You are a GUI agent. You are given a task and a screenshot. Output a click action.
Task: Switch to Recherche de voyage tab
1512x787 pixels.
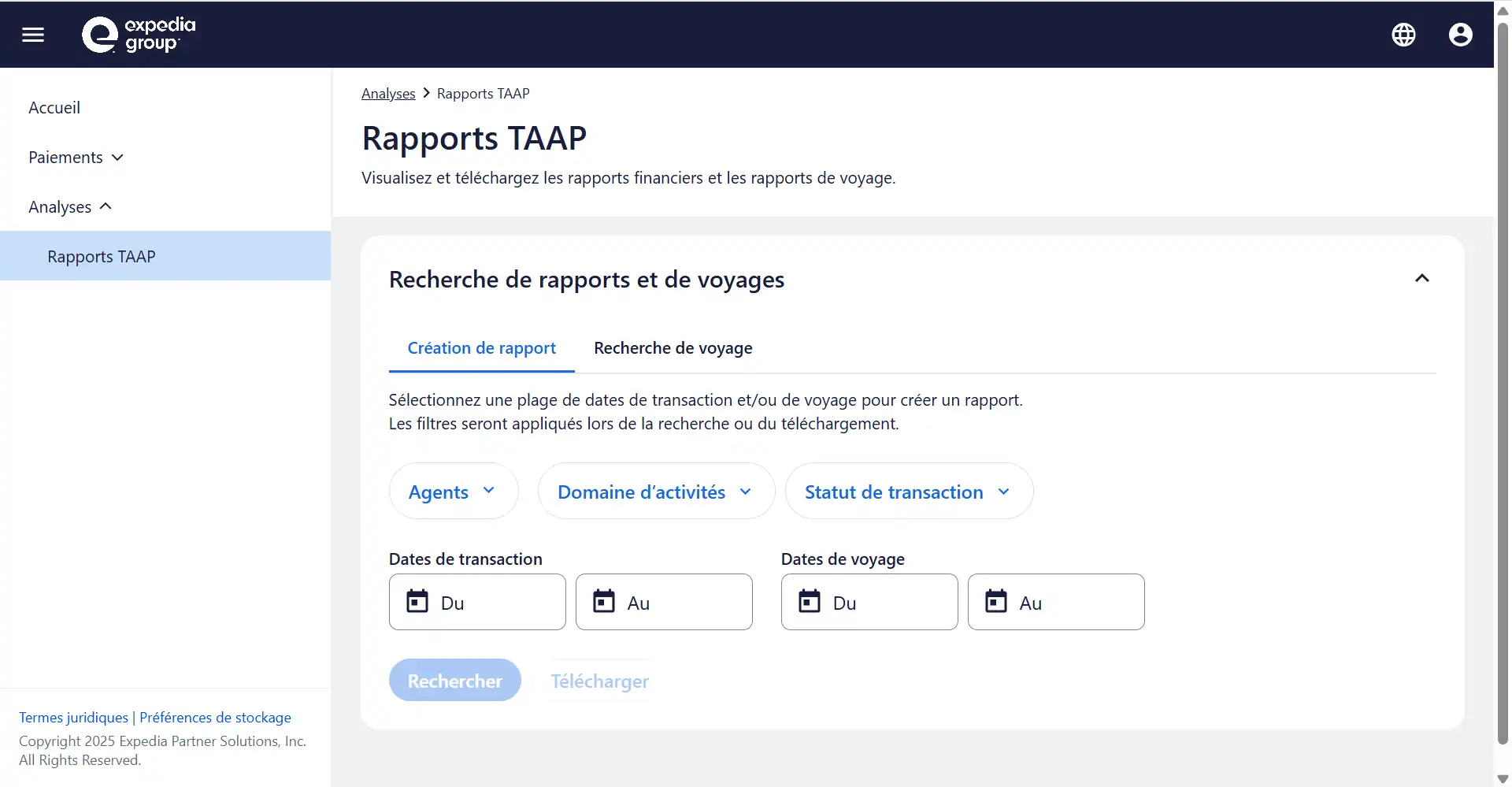tap(673, 348)
